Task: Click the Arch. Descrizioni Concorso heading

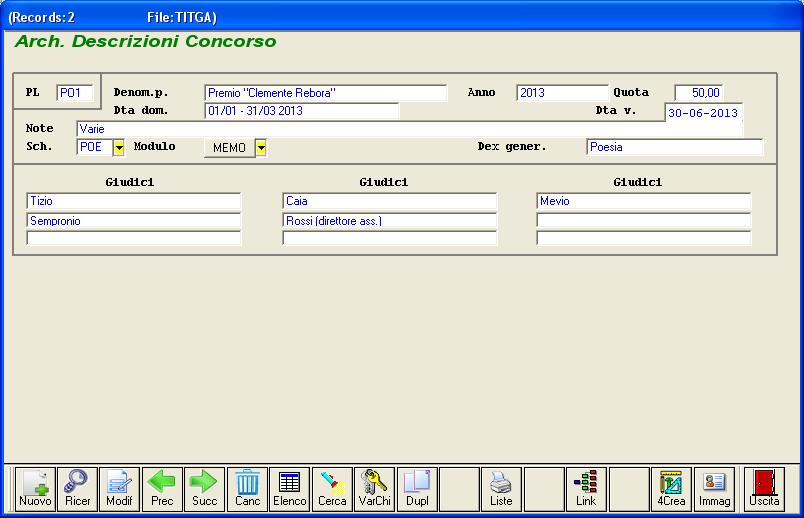Action: (146, 41)
